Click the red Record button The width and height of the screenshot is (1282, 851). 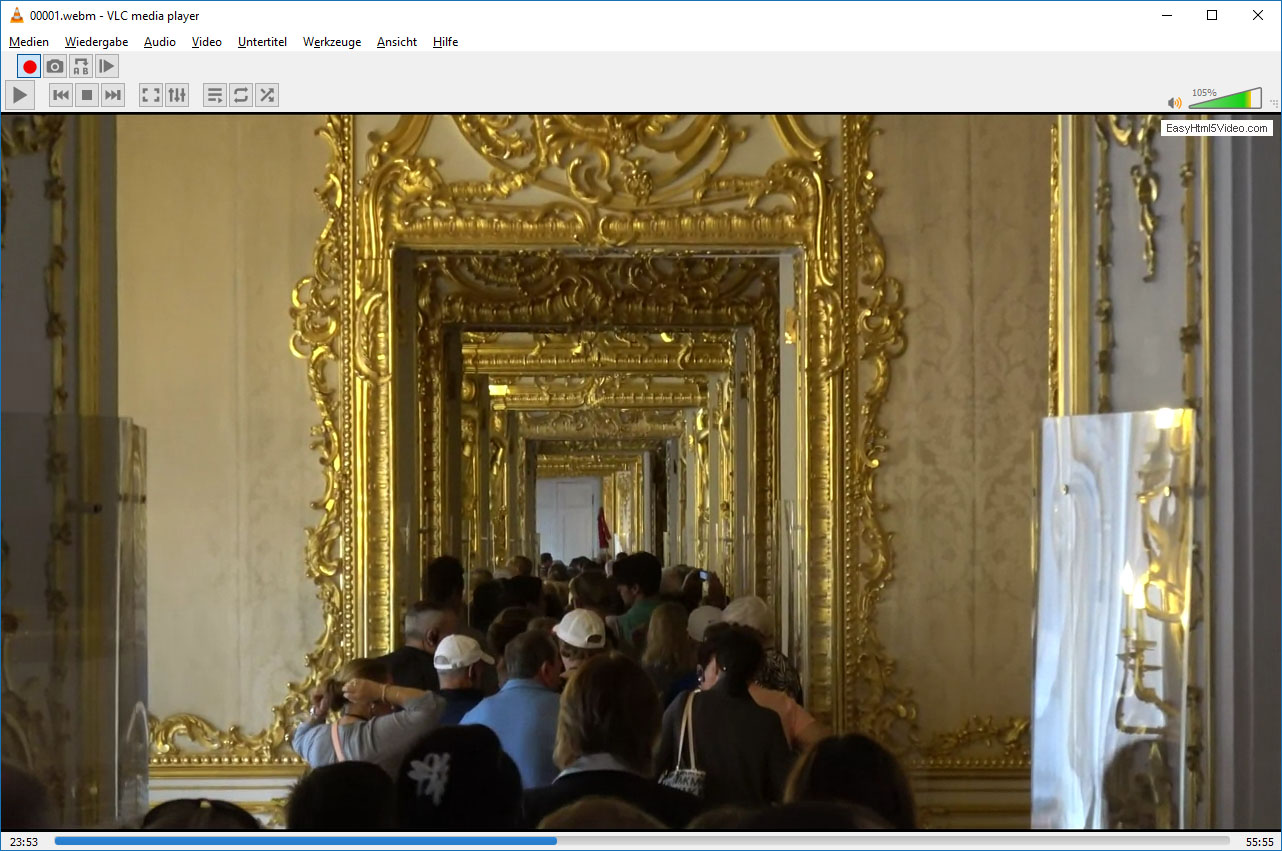29,67
